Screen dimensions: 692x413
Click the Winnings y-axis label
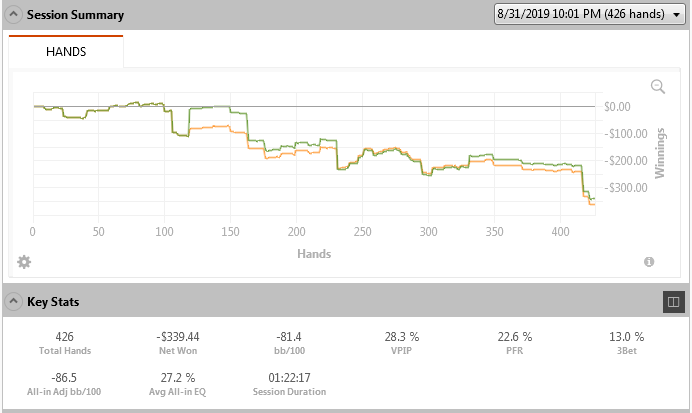(660, 153)
